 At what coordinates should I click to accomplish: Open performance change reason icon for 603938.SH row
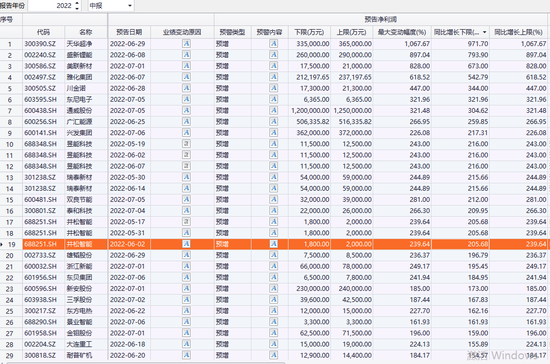pos(186,299)
